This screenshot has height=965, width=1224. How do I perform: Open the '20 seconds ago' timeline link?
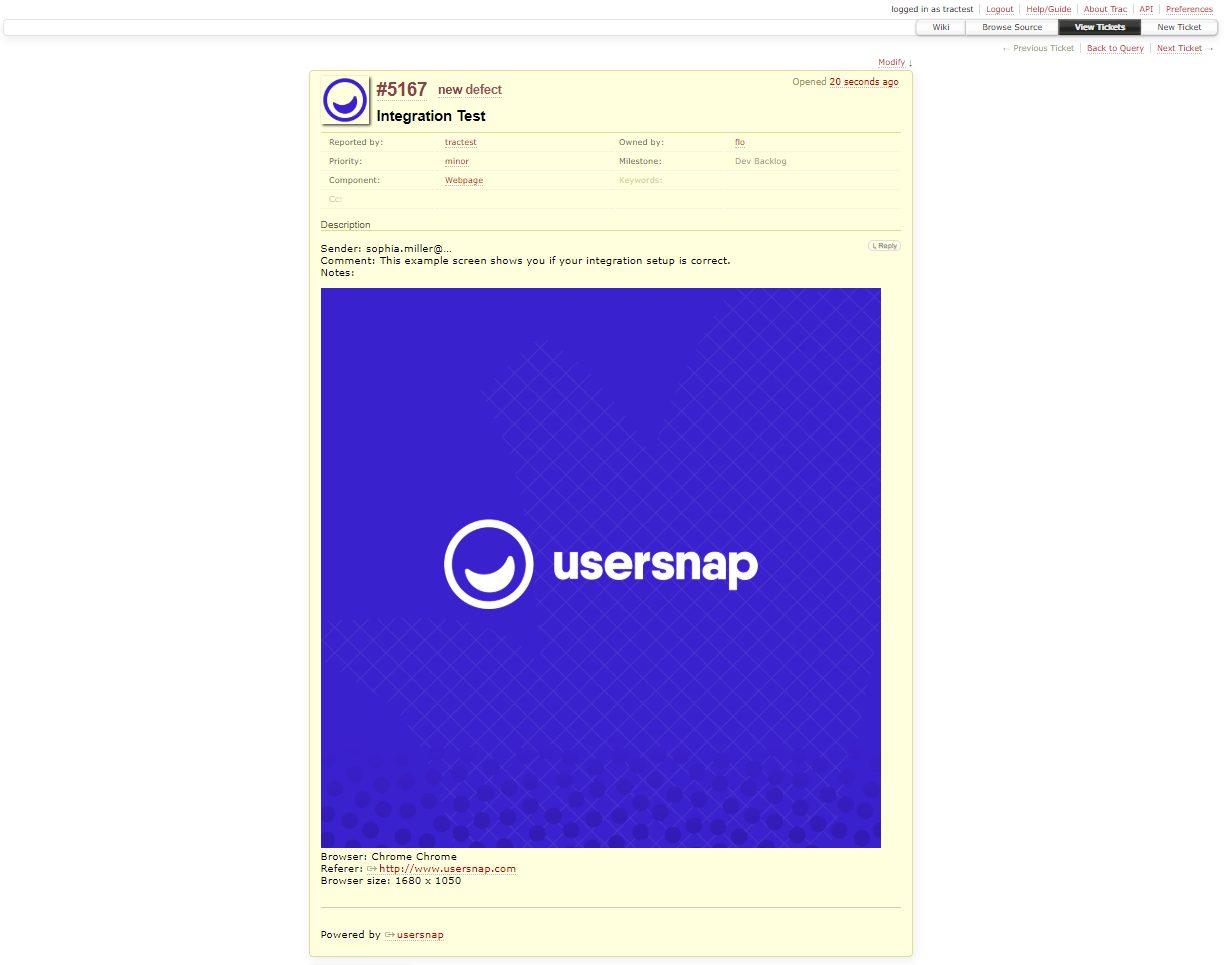coord(864,82)
